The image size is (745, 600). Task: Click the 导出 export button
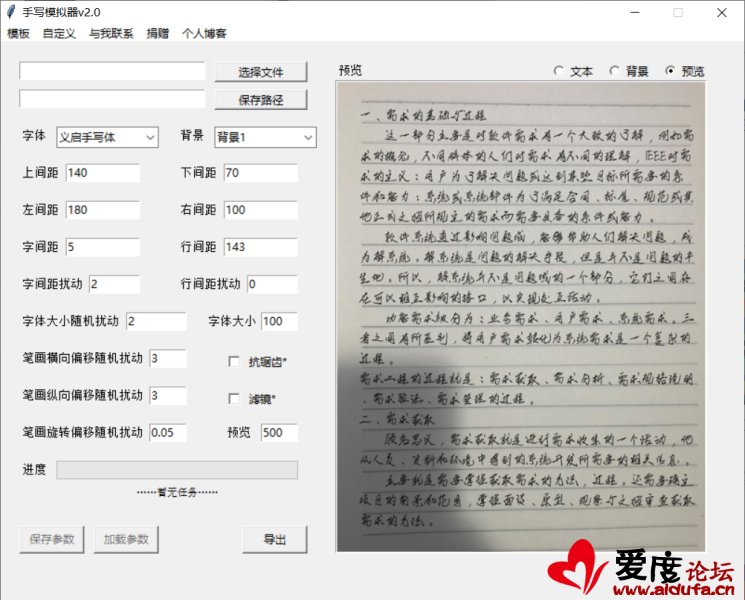click(275, 539)
